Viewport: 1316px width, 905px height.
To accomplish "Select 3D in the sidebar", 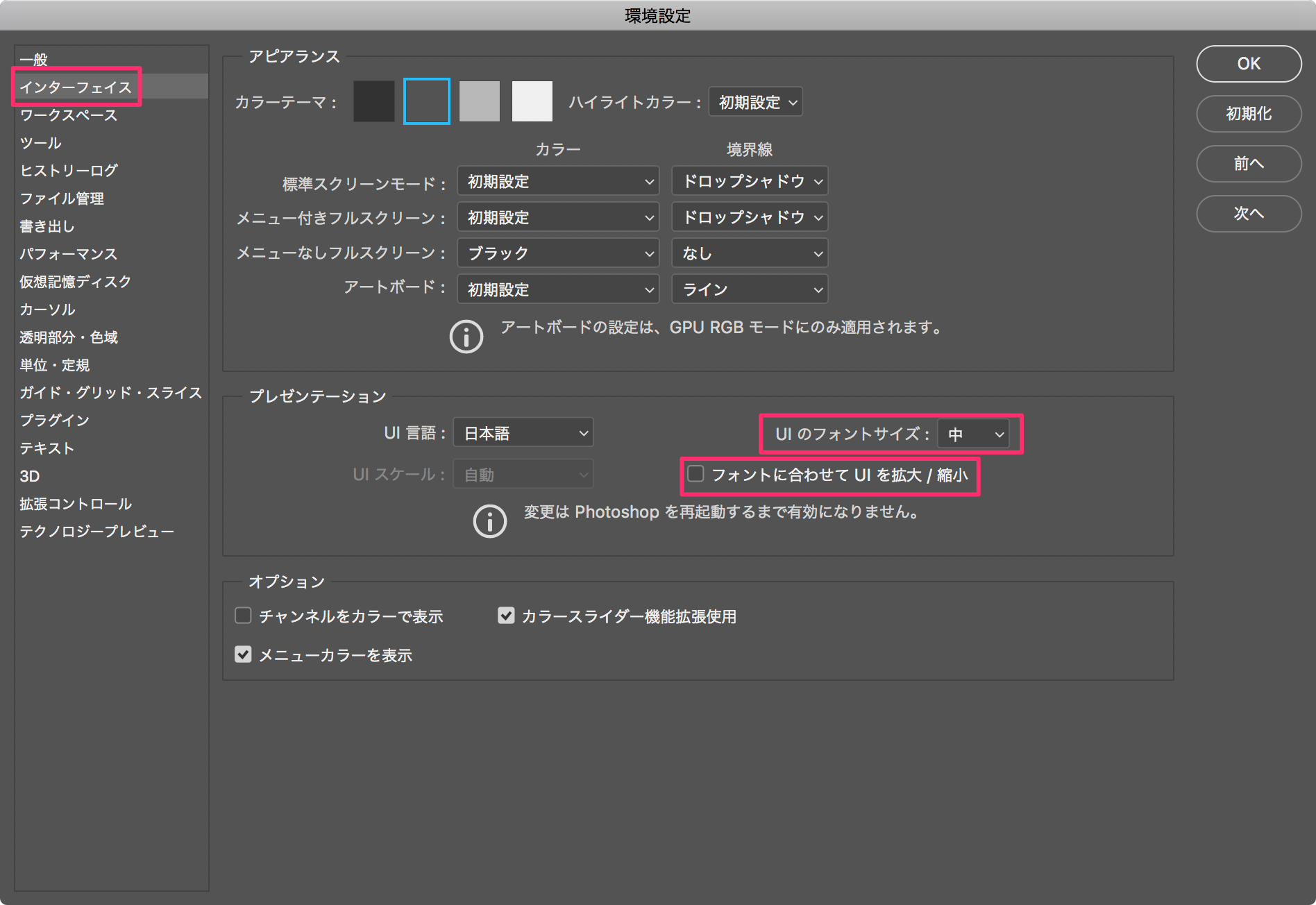I will tap(111, 475).
